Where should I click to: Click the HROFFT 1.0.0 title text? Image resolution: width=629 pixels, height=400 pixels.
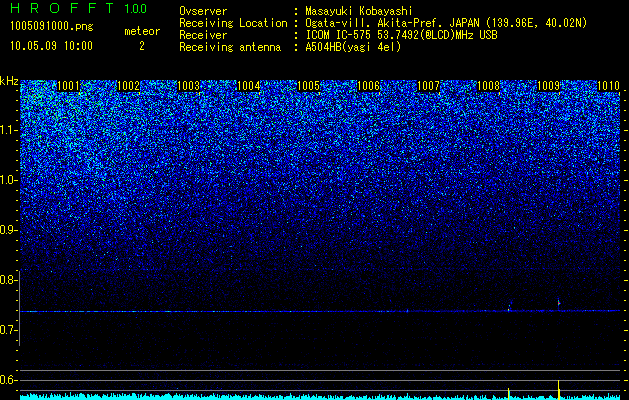78,8
